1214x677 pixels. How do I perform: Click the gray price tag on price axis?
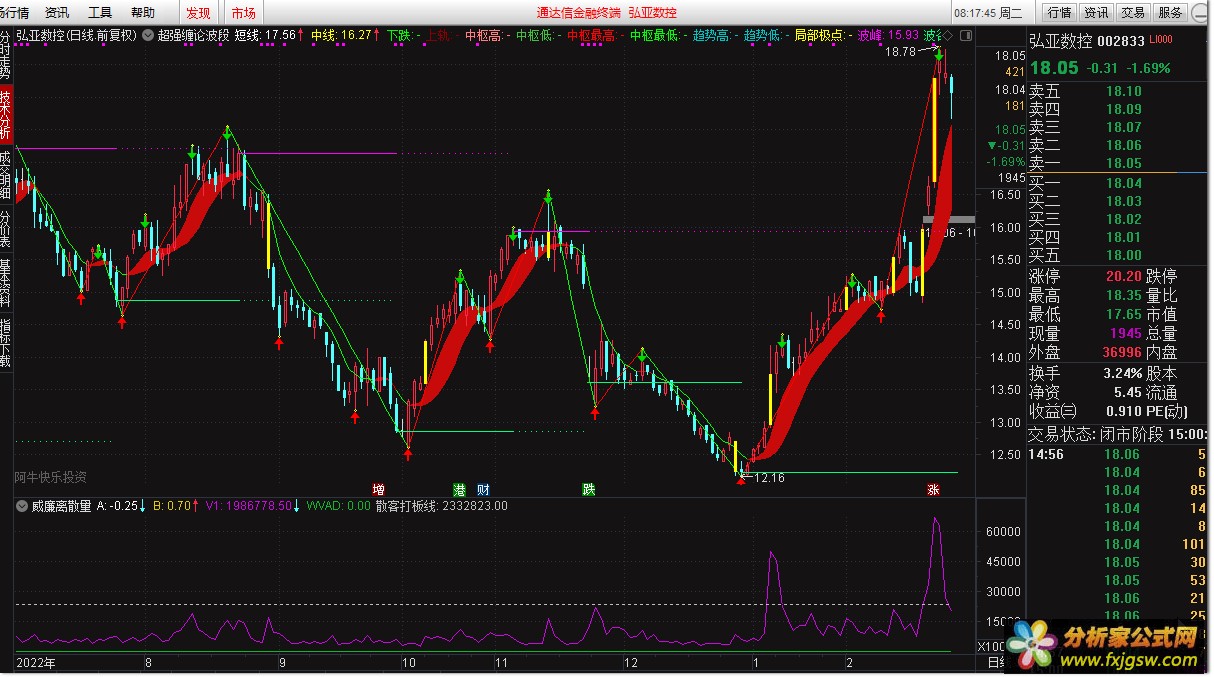tap(949, 218)
